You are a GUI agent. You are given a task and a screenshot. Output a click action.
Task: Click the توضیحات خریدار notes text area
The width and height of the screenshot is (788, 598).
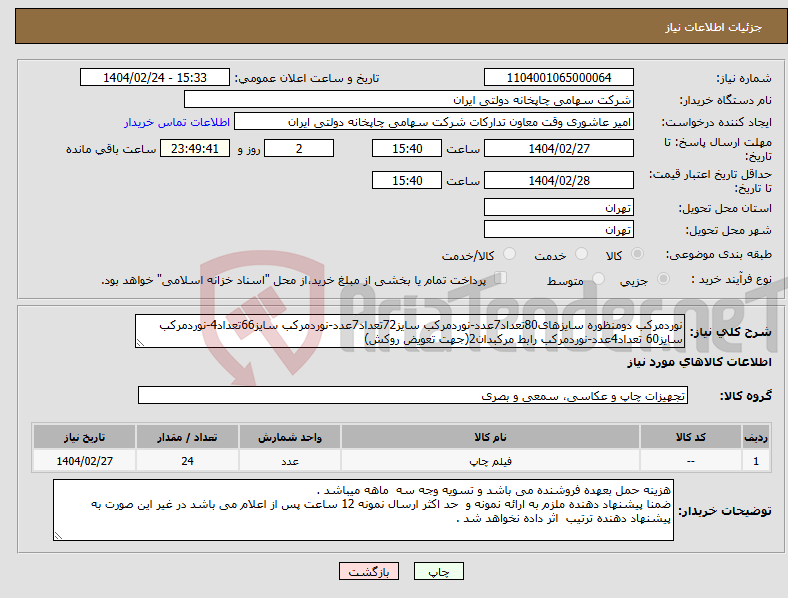tap(363, 510)
